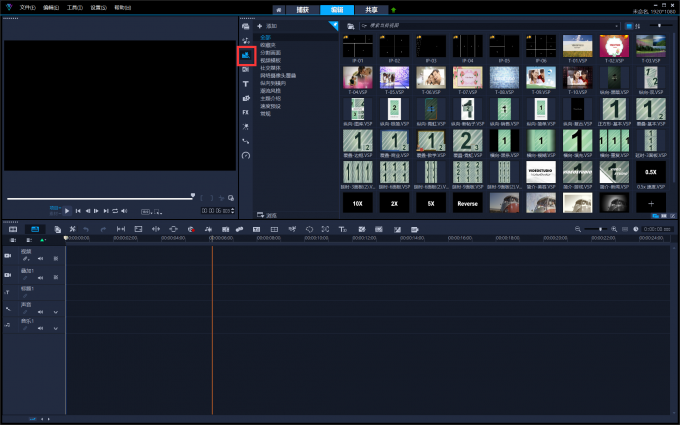Toggle the library panel pin corner
Image resolution: width=680 pixels, height=425 pixels.
[x=333, y=25]
